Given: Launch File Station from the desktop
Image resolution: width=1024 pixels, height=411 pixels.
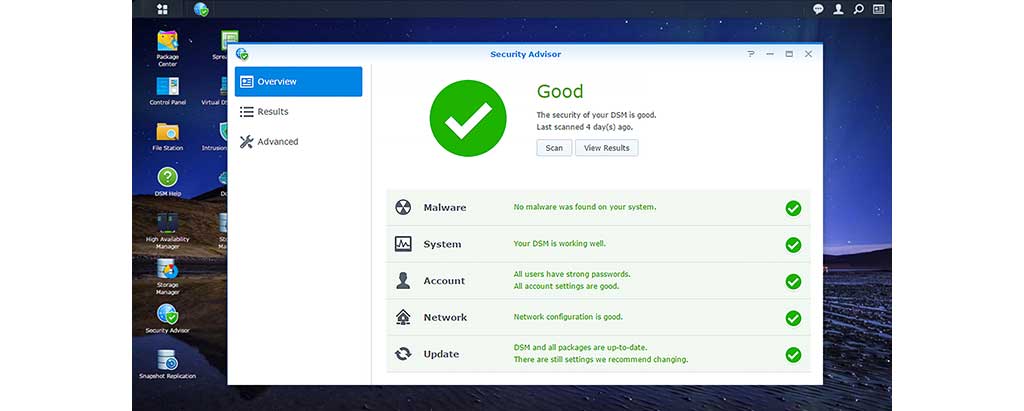Looking at the screenshot, I should [167, 137].
